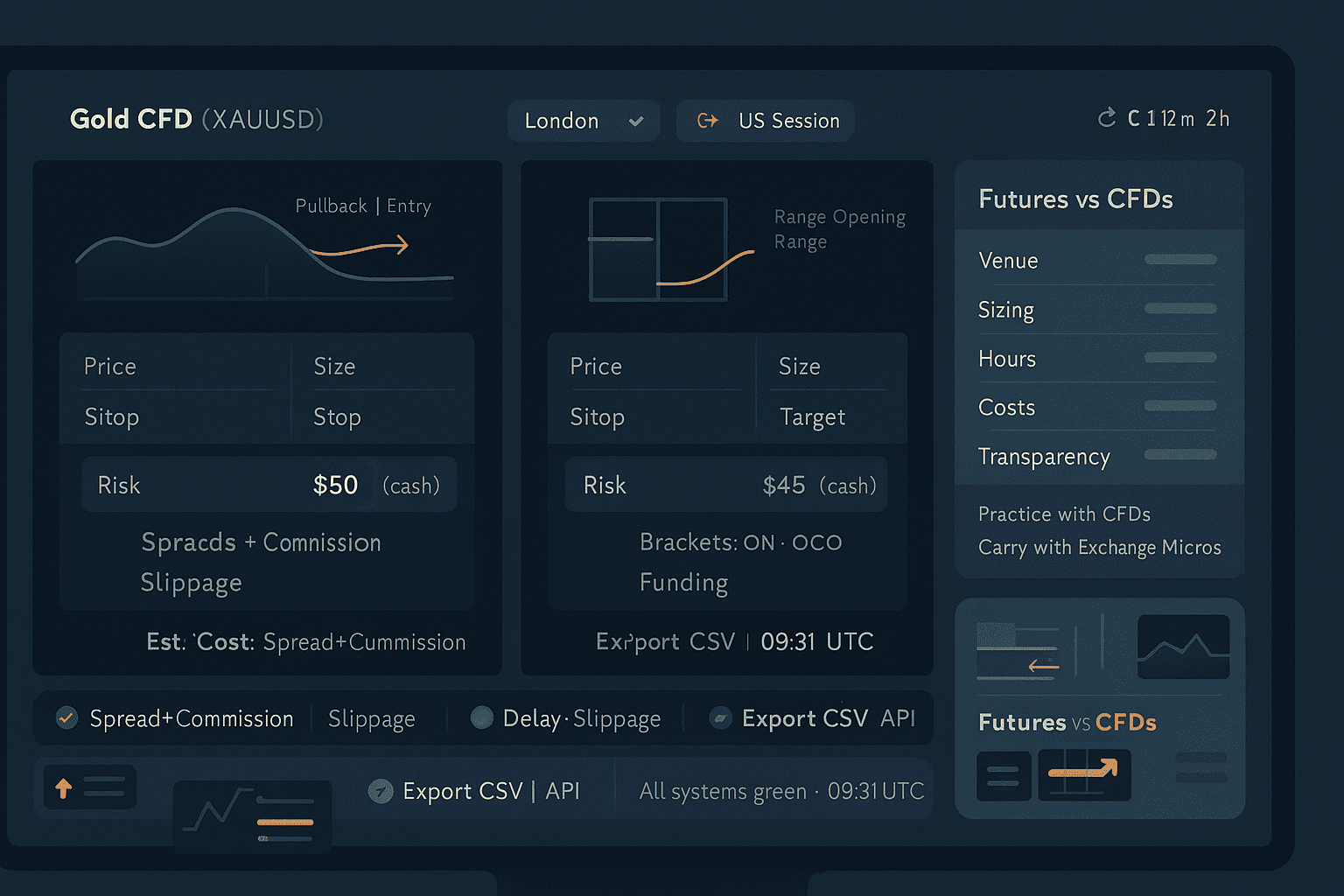Image resolution: width=1344 pixels, height=896 pixels.
Task: Click the US Session arrow icon
Action: point(707,121)
